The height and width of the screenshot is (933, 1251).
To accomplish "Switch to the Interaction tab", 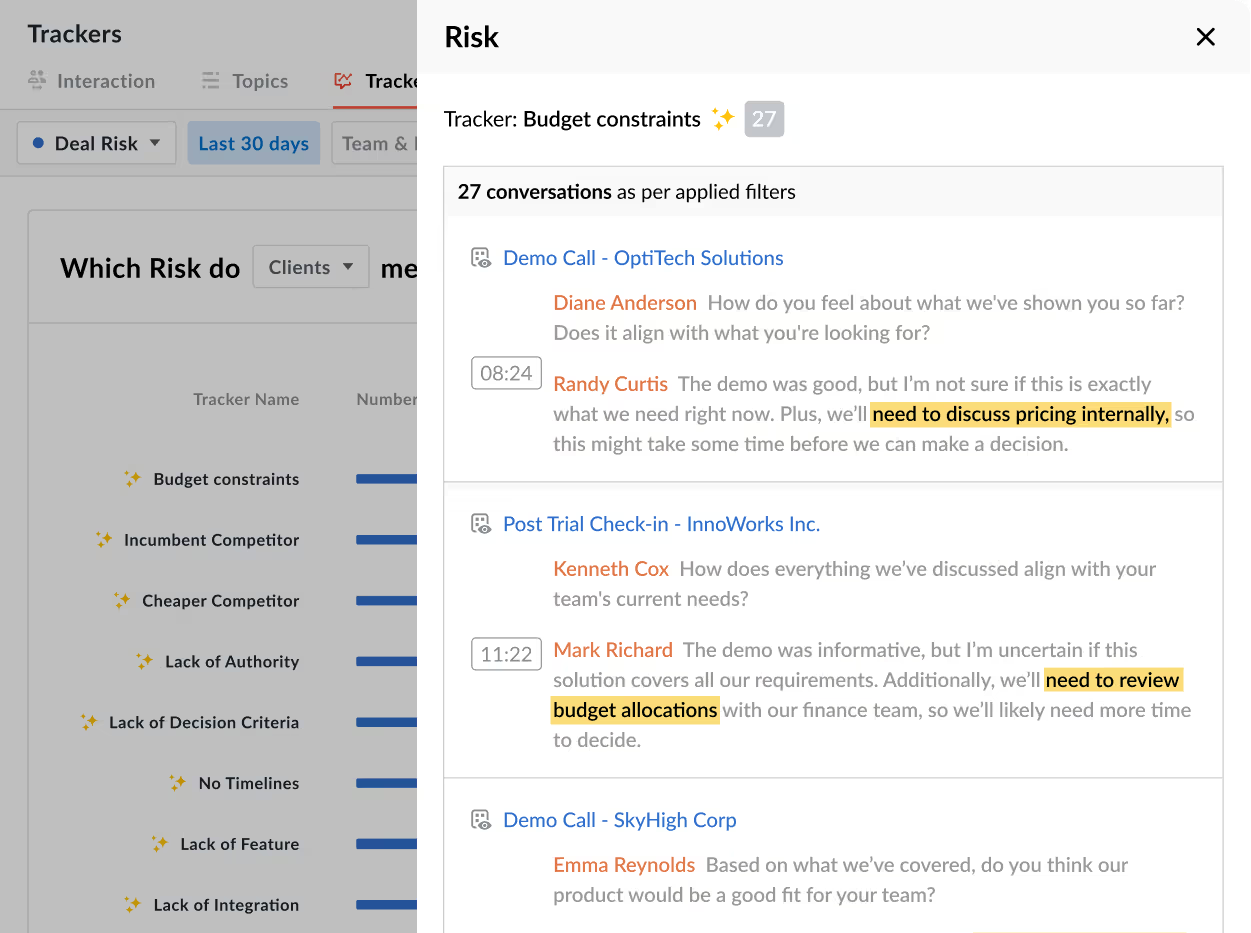I will 91,81.
